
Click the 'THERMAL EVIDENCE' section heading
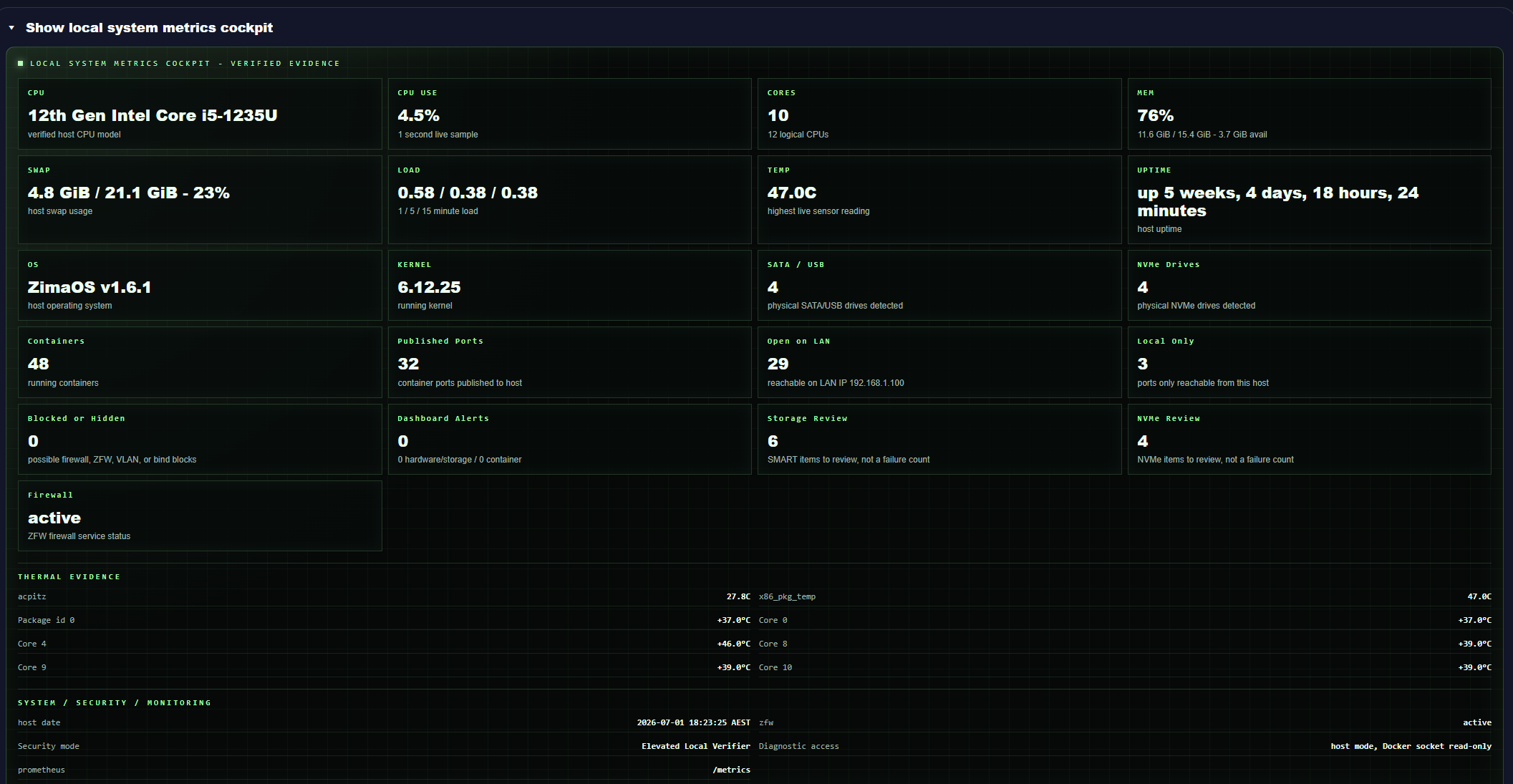click(69, 577)
